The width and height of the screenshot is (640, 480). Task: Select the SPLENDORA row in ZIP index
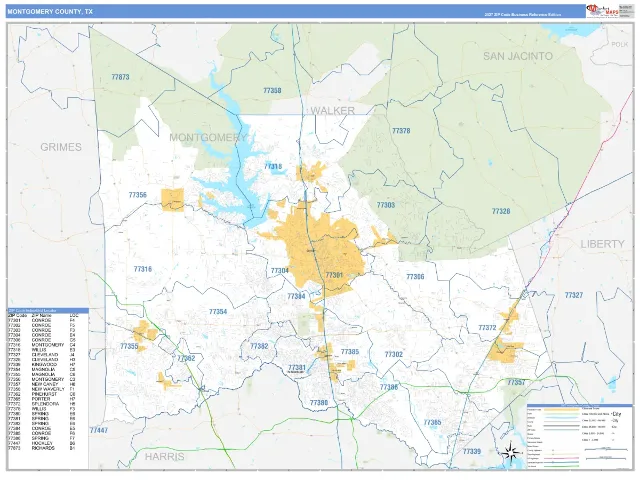pyautogui.click(x=43, y=404)
